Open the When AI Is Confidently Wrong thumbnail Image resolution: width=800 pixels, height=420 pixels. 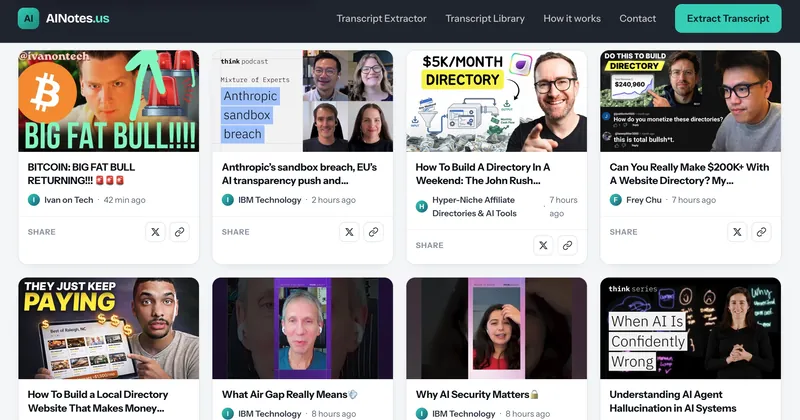[x=690, y=328]
